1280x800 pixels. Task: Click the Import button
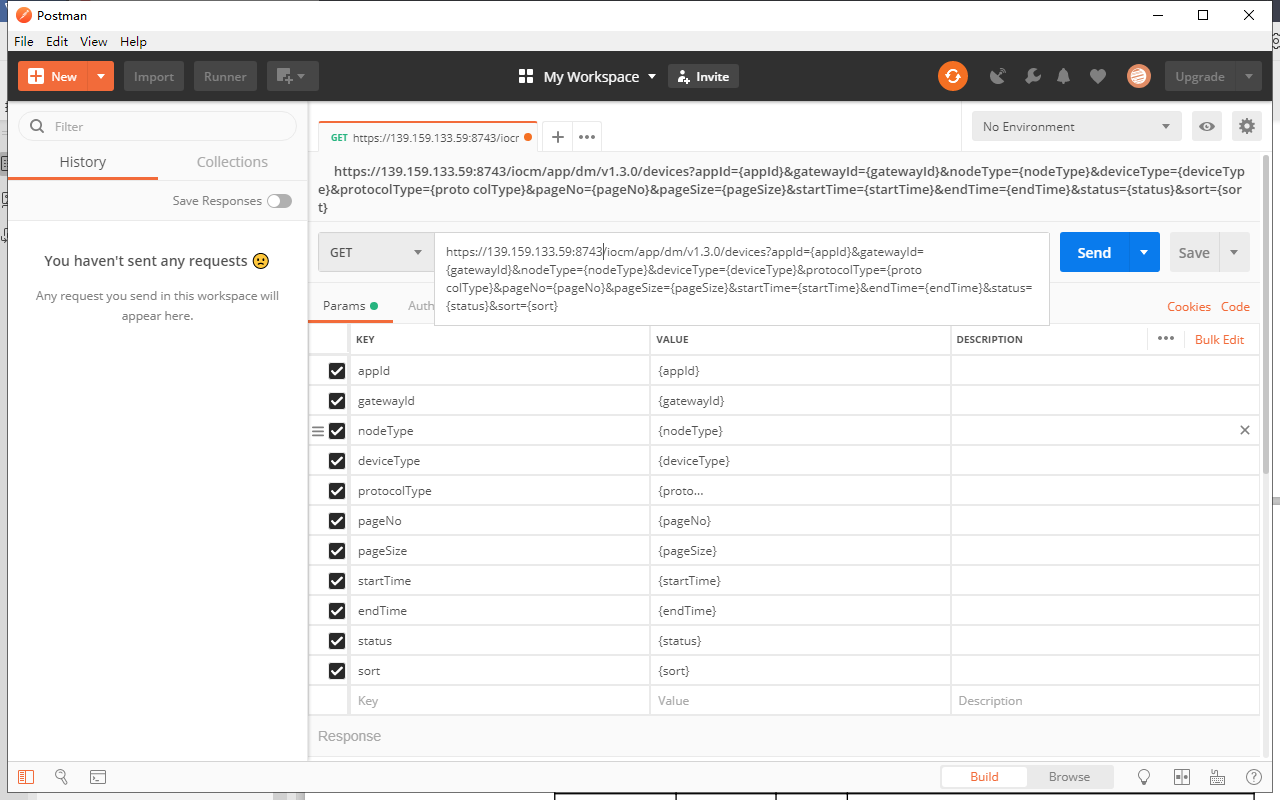tap(154, 76)
